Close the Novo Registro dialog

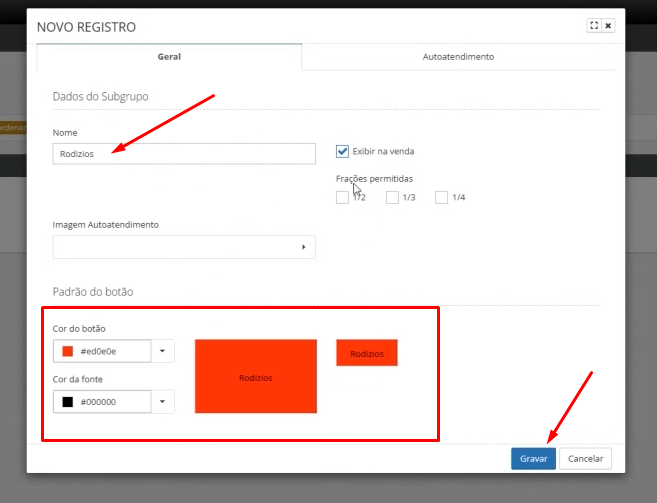coord(608,26)
